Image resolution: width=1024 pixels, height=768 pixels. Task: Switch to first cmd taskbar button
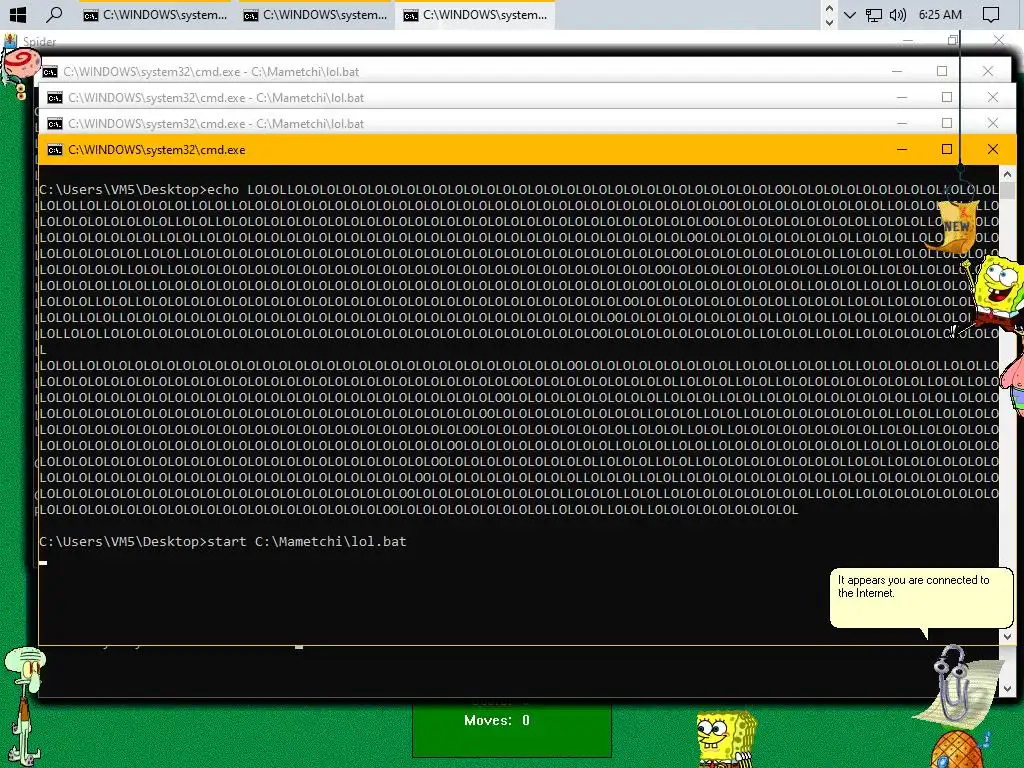click(x=155, y=15)
